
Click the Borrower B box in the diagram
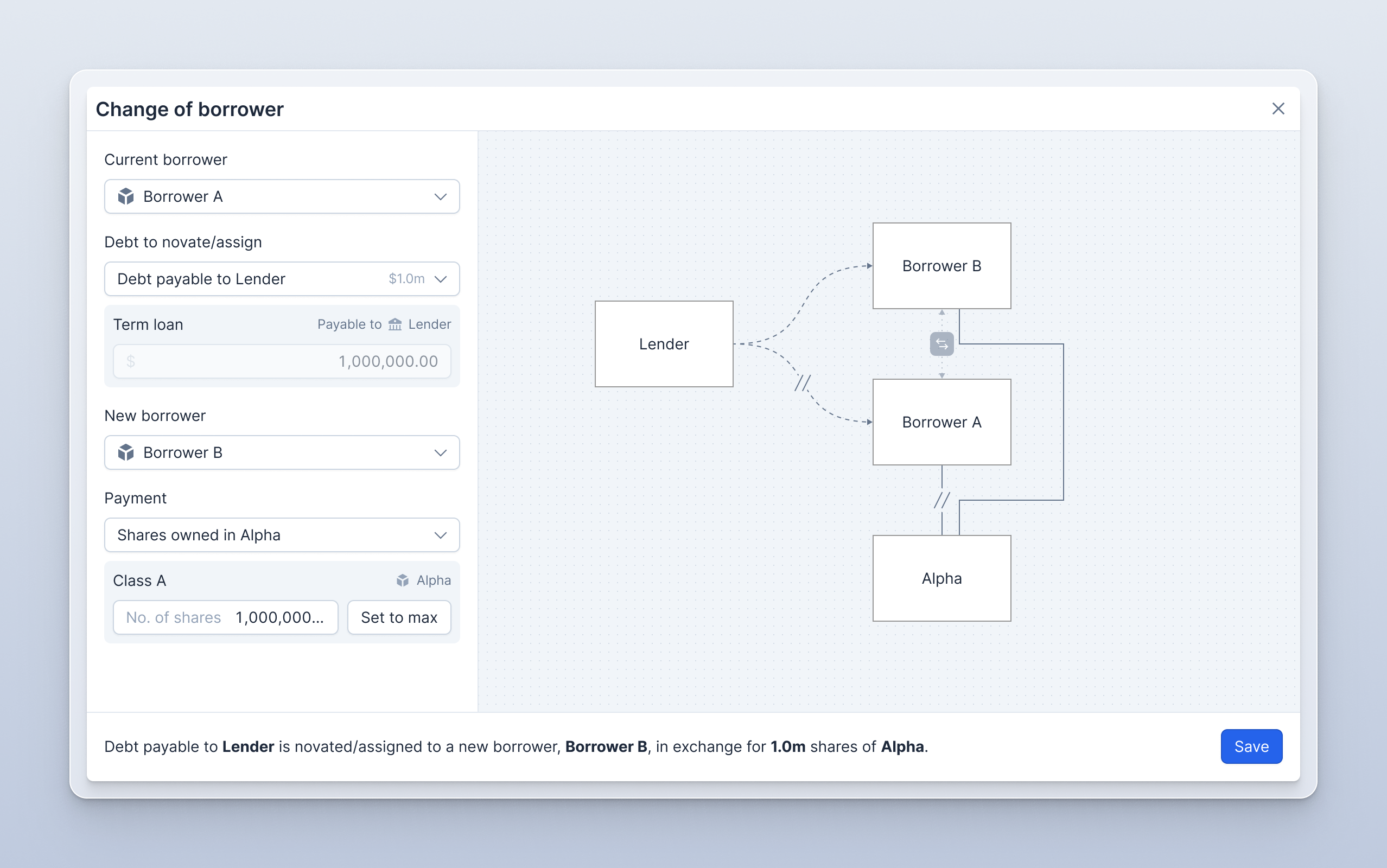pos(941,265)
